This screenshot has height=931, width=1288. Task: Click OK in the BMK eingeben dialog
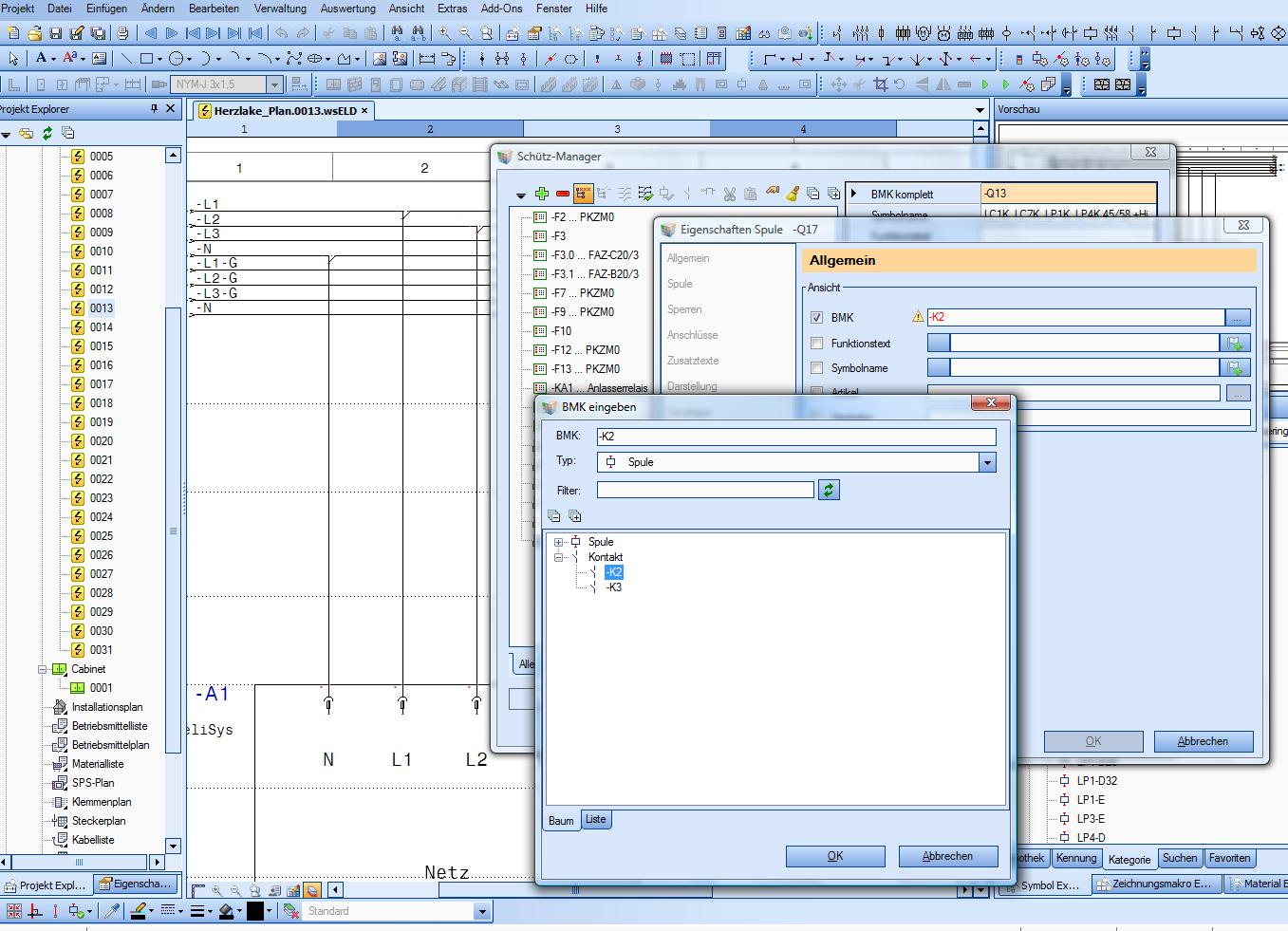click(835, 856)
